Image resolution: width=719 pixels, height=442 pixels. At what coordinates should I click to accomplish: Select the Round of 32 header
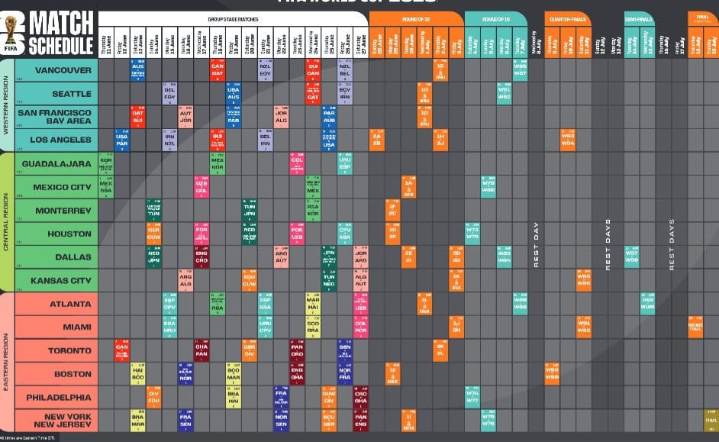pyautogui.click(x=415, y=18)
